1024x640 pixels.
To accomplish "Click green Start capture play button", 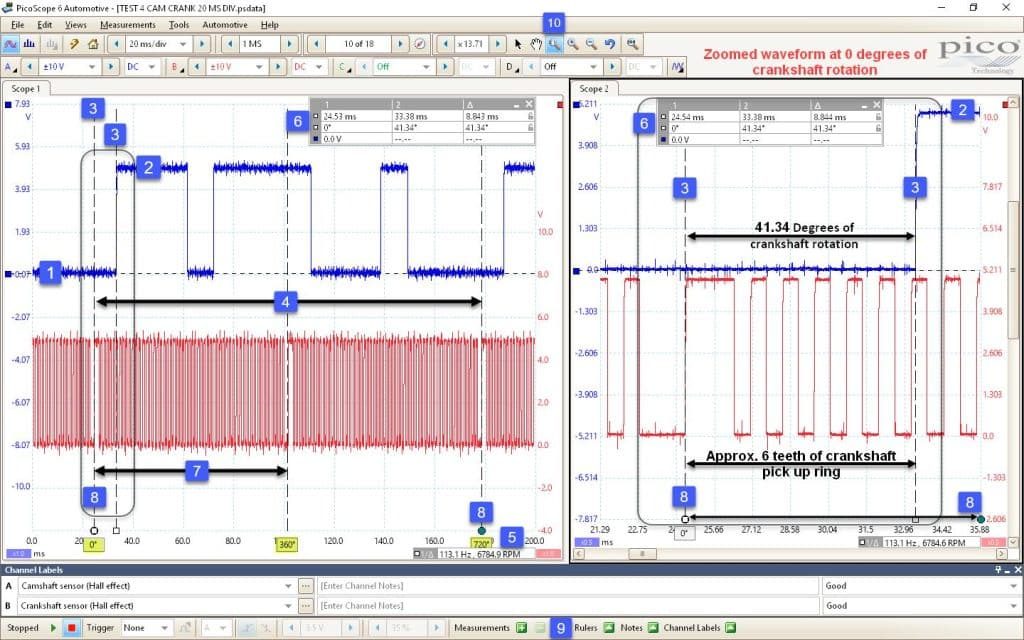I will click(x=53, y=628).
